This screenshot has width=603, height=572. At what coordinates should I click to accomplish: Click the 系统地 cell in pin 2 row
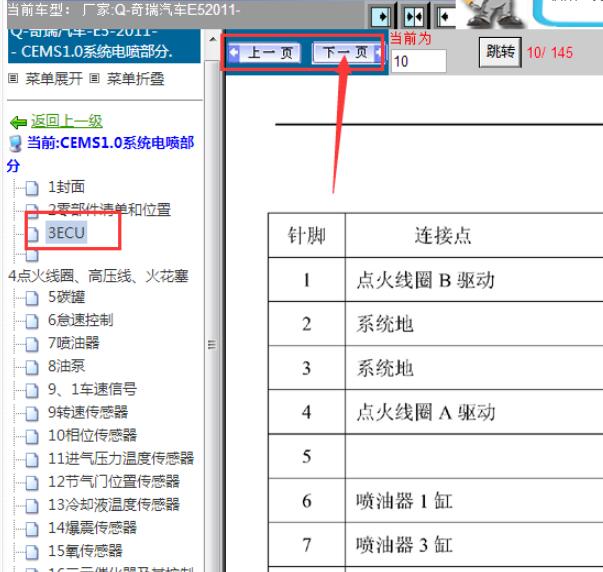[474, 324]
